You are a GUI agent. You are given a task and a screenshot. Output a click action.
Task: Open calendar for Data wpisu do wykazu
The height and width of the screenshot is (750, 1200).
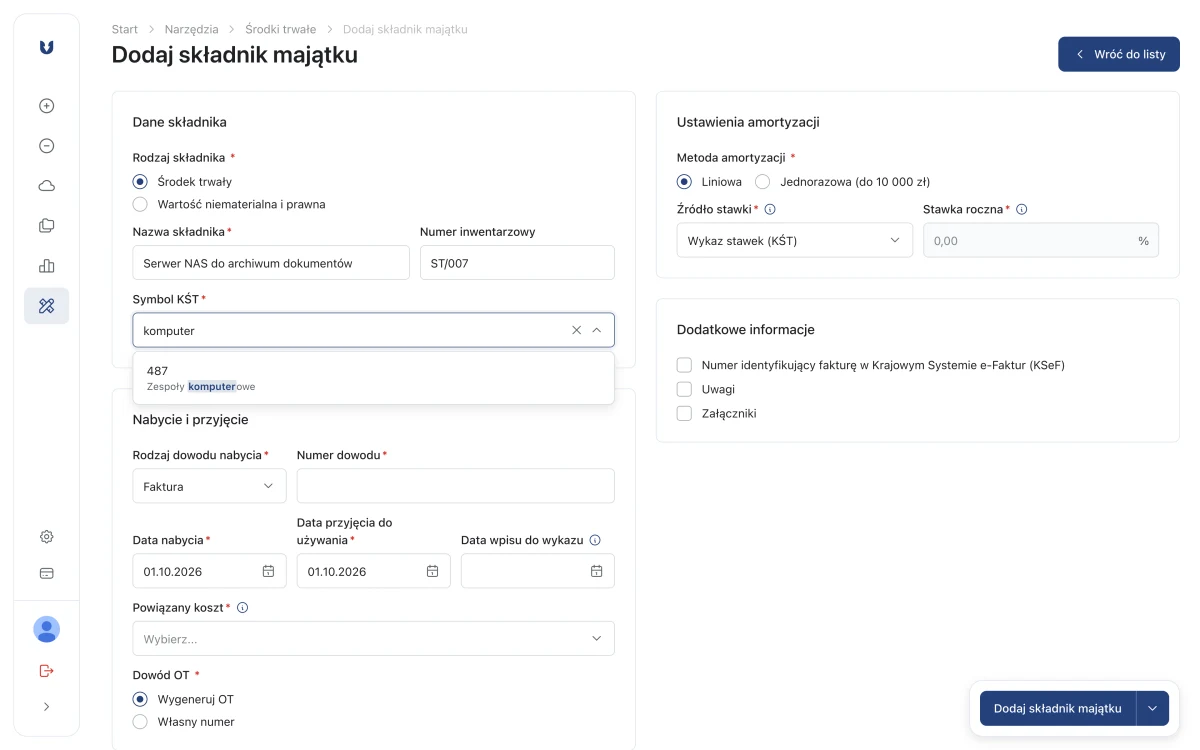point(596,571)
